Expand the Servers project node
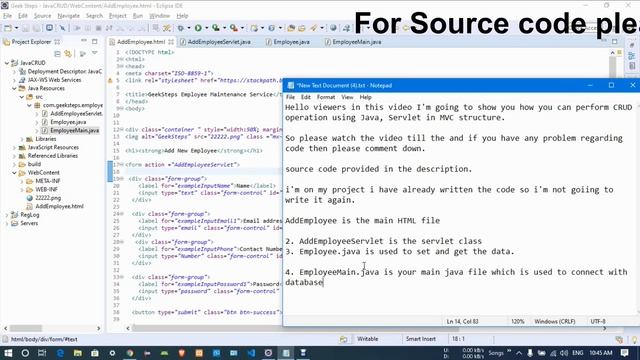Image resolution: width=640 pixels, height=360 pixels. pyautogui.click(x=7, y=223)
